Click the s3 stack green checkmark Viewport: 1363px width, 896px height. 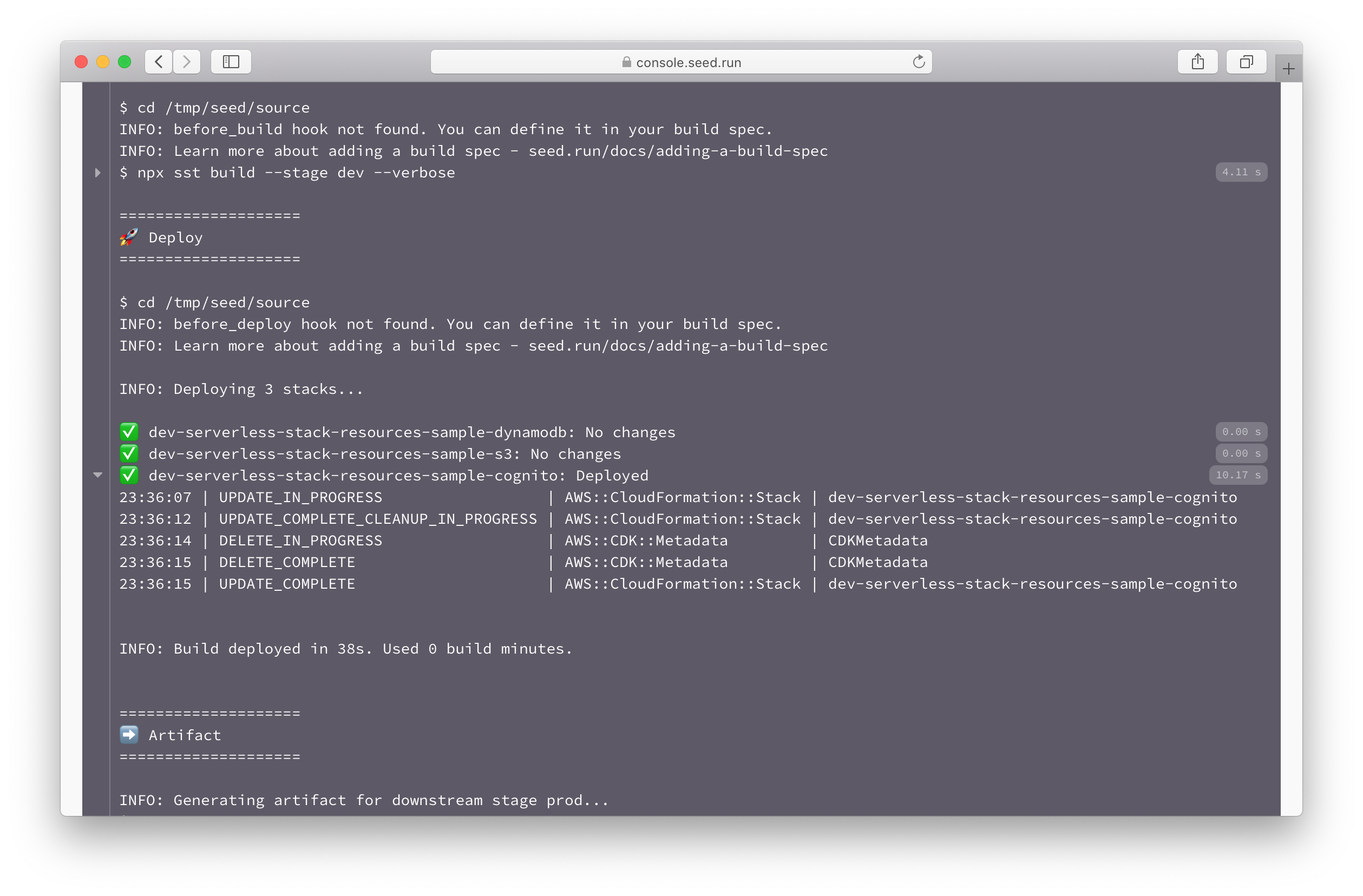pyautogui.click(x=129, y=453)
